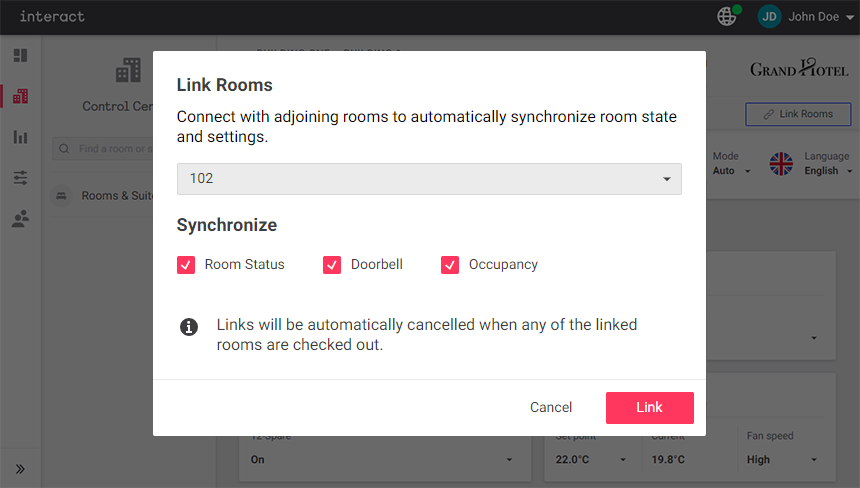Open the sliders settings icon in sidebar
Image resolution: width=860 pixels, height=488 pixels.
20,178
